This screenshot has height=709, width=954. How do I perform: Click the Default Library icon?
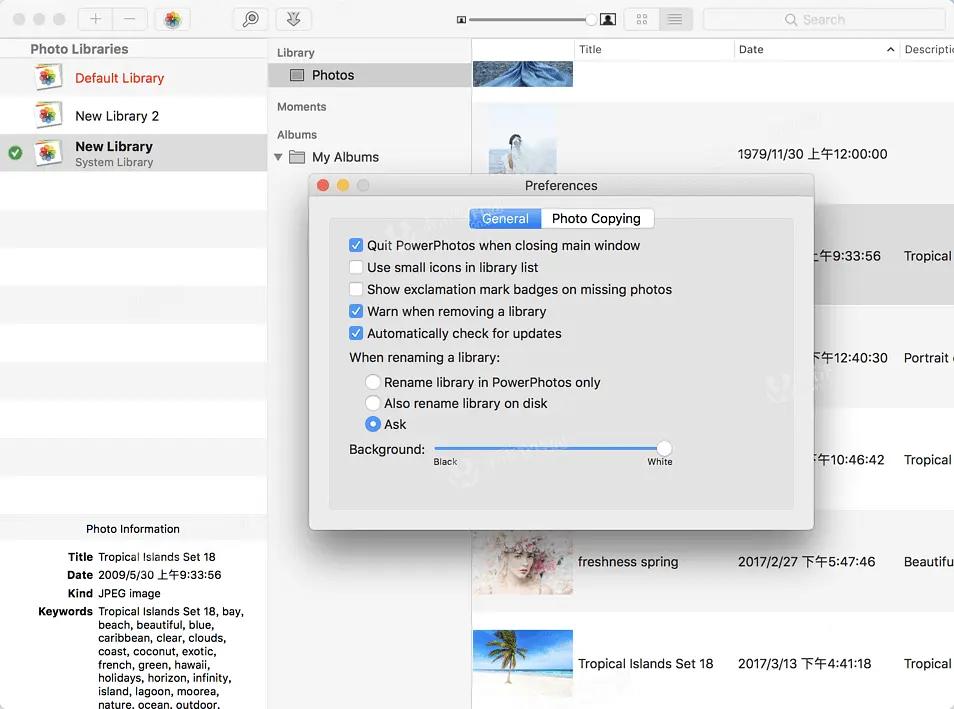48,77
